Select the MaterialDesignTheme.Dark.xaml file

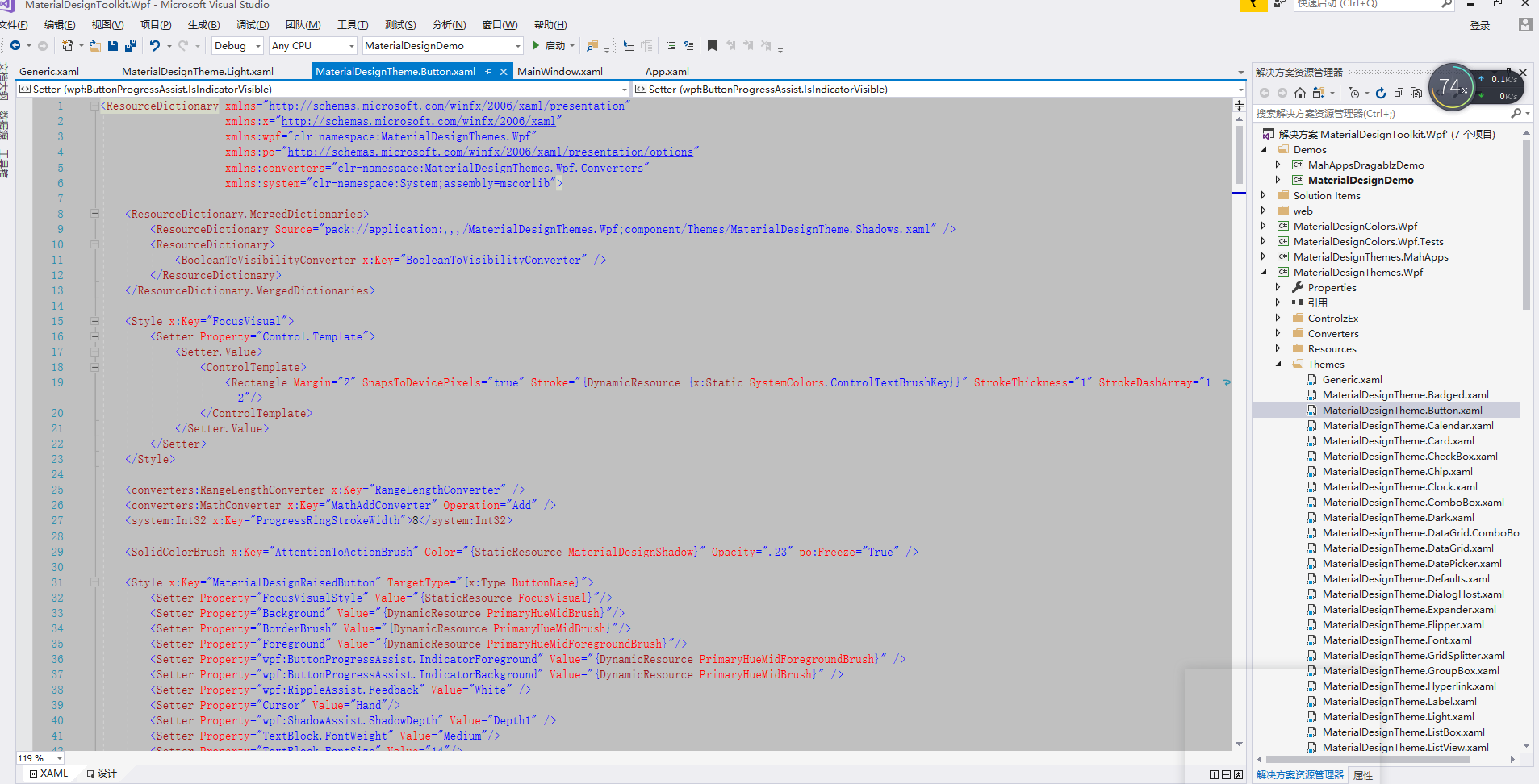(1398, 518)
